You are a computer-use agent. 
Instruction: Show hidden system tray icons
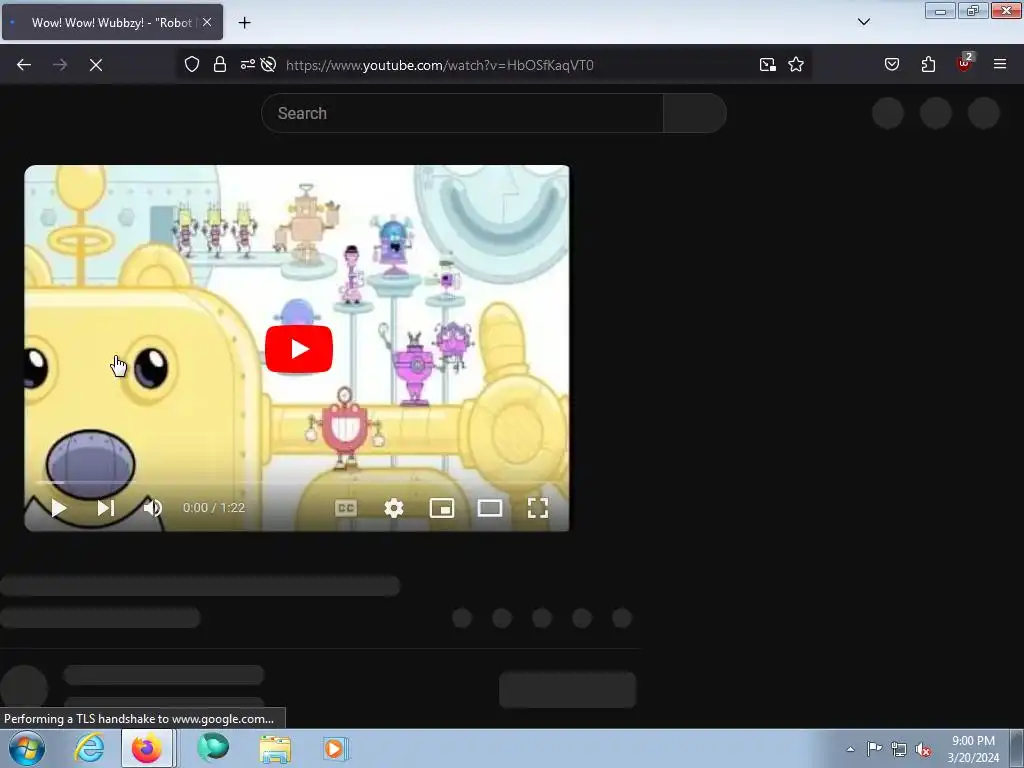pos(850,749)
